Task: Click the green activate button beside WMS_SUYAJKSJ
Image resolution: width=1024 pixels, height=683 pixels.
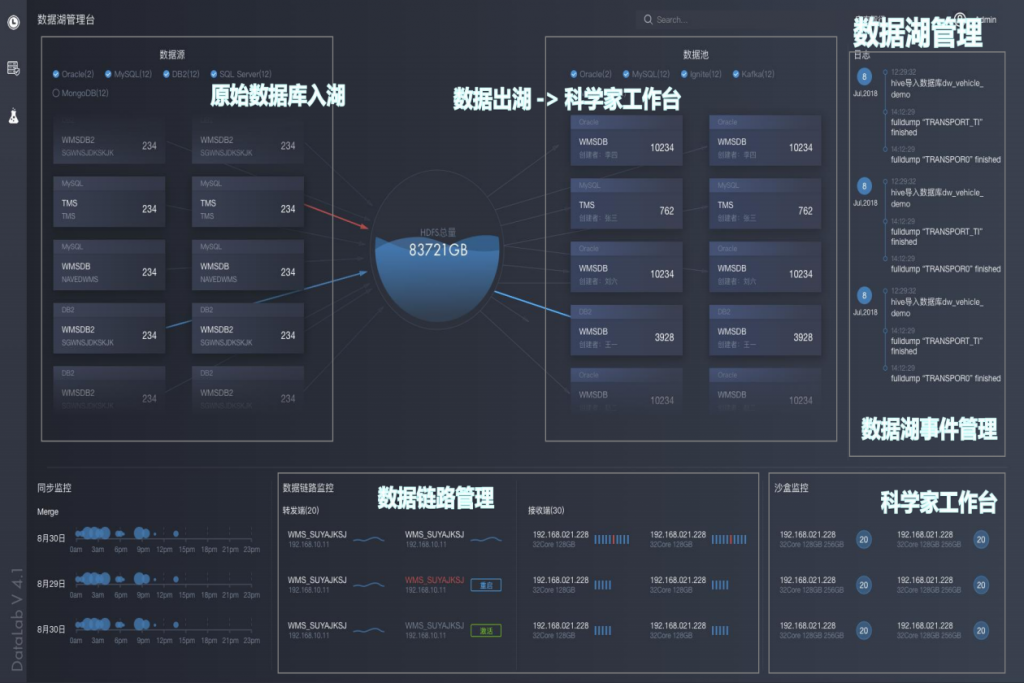Action: coord(486,631)
